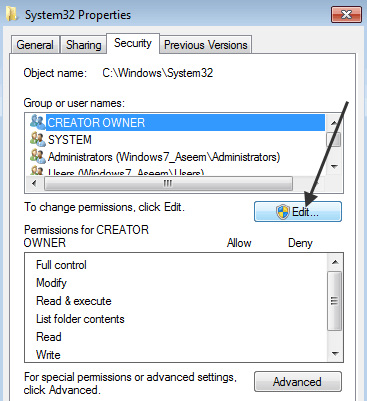The image size is (367, 401).
Task: Click the System32 folder icon in title bar
Action: [x=12, y=14]
